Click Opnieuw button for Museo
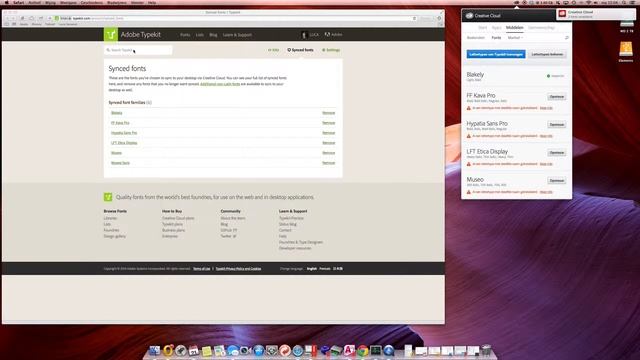Screen dimensions: 640x360 click(x=556, y=180)
